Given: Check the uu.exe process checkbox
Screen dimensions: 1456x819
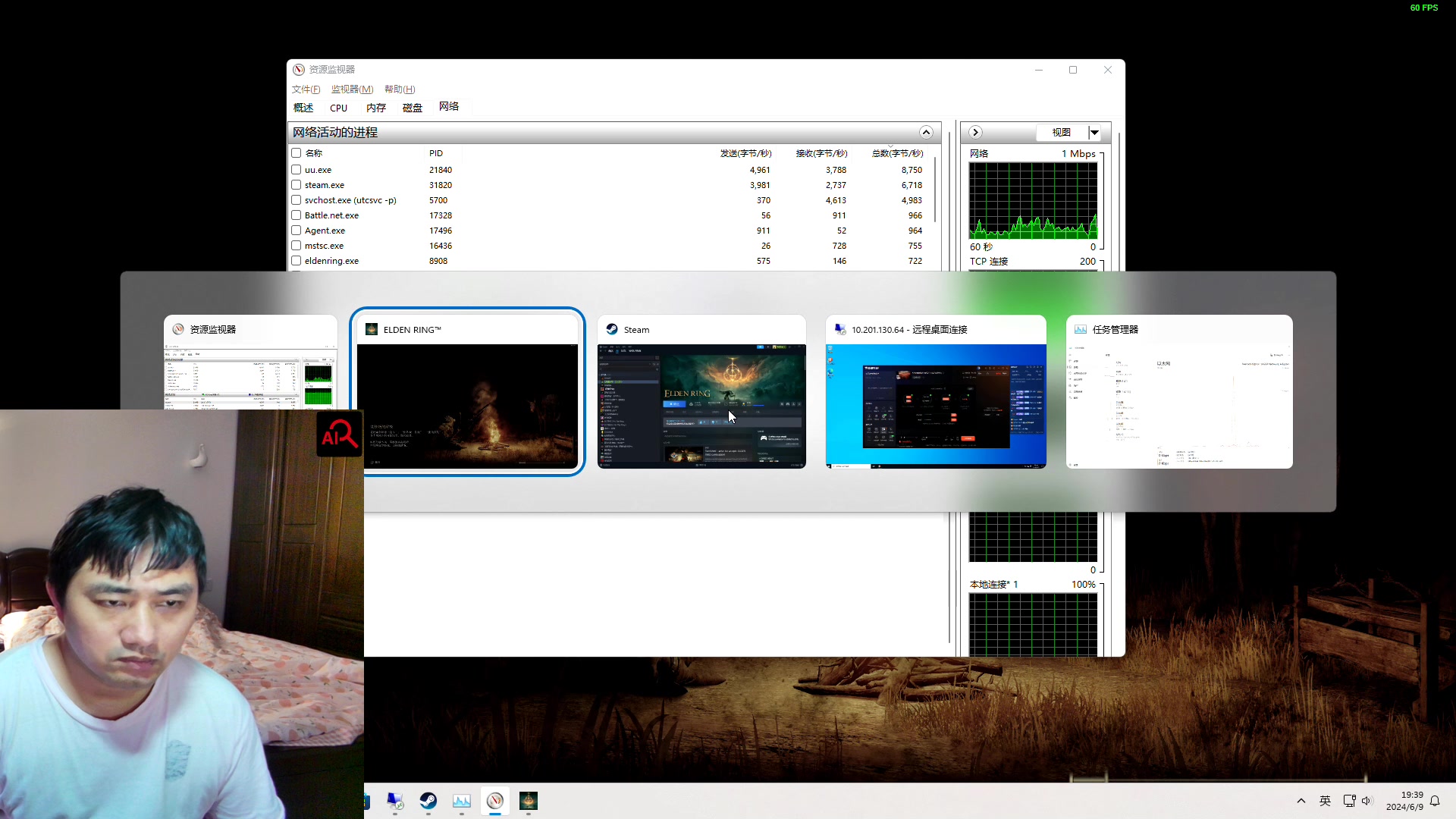Looking at the screenshot, I should [297, 170].
